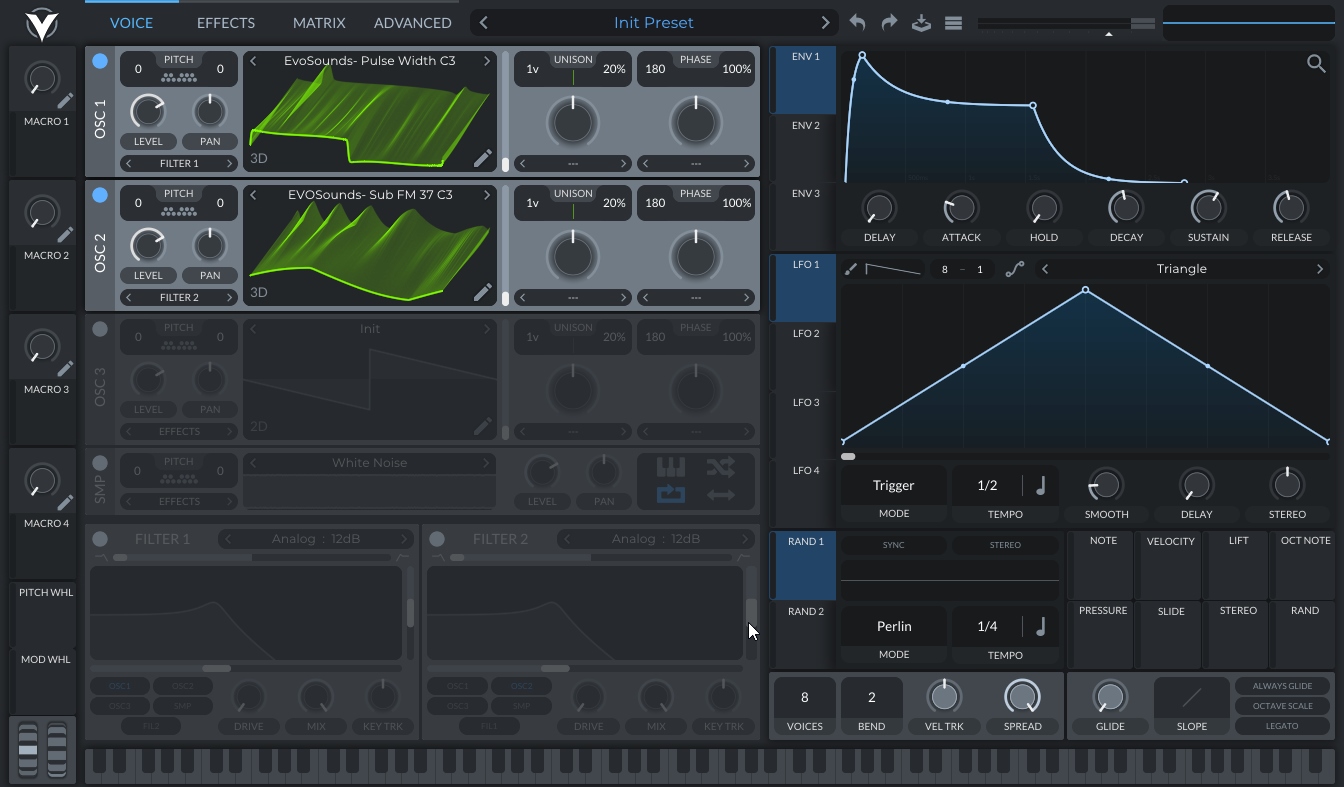Edit OSC 1 wavetable with pencil icon
The height and width of the screenshot is (787, 1344).
pyautogui.click(x=483, y=158)
